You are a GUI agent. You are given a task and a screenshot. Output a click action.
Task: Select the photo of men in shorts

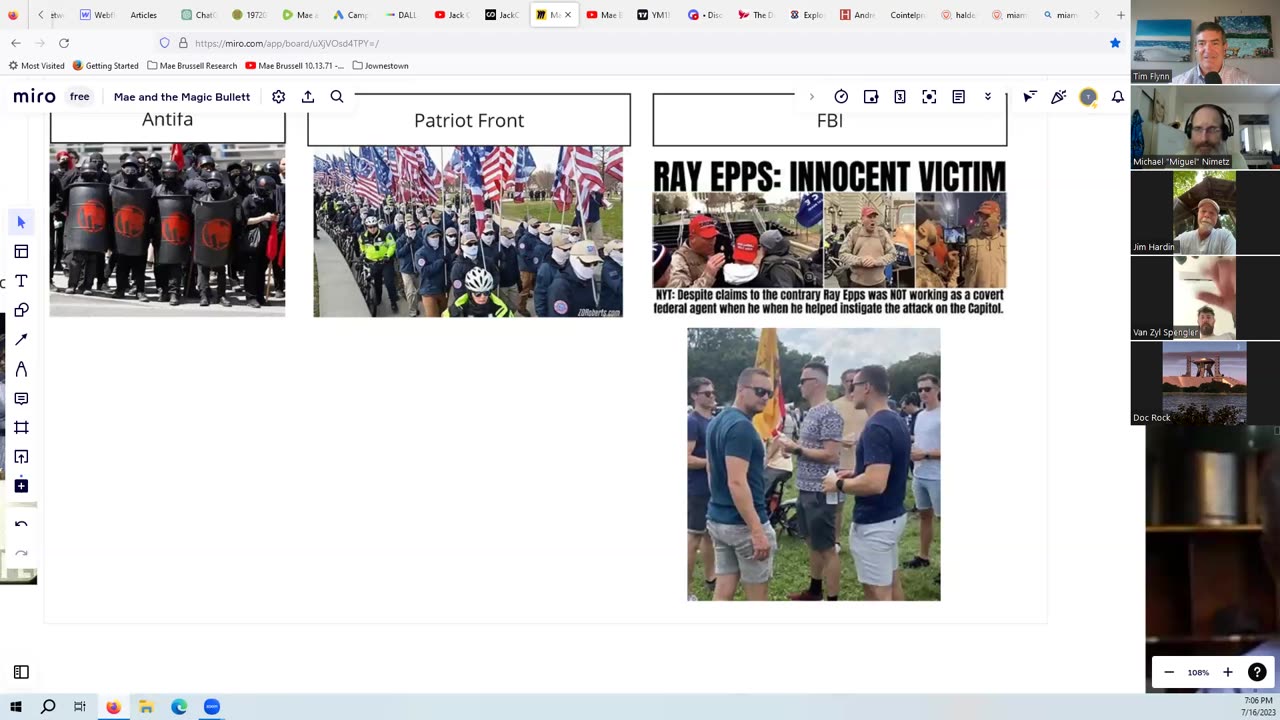pyautogui.click(x=814, y=464)
